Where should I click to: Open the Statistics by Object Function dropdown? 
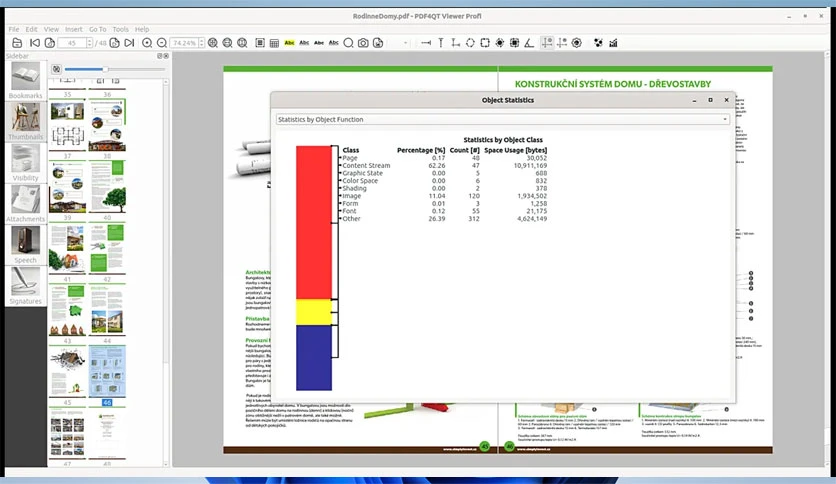click(x=503, y=119)
